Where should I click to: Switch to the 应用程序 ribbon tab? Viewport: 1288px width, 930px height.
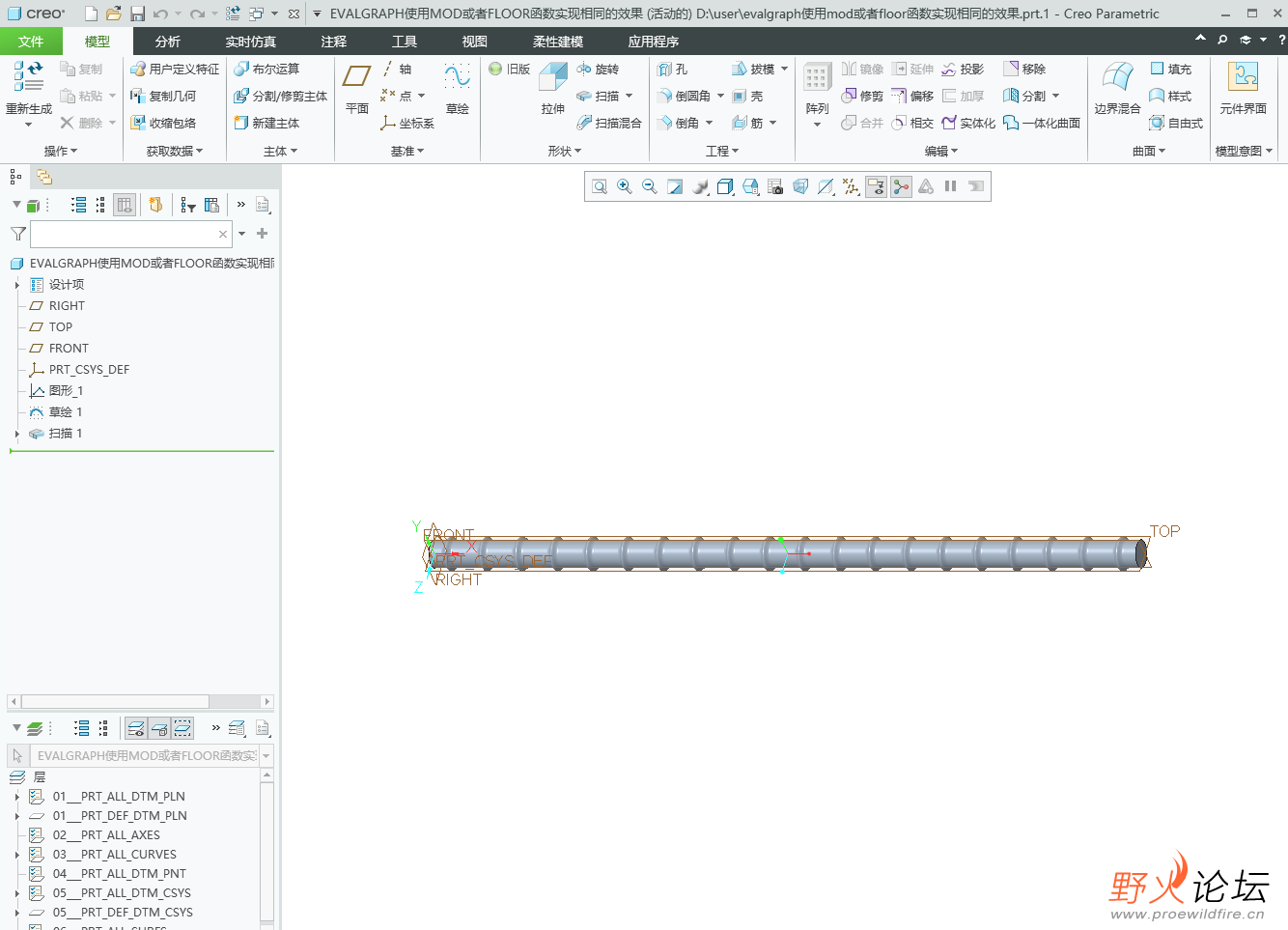[654, 42]
